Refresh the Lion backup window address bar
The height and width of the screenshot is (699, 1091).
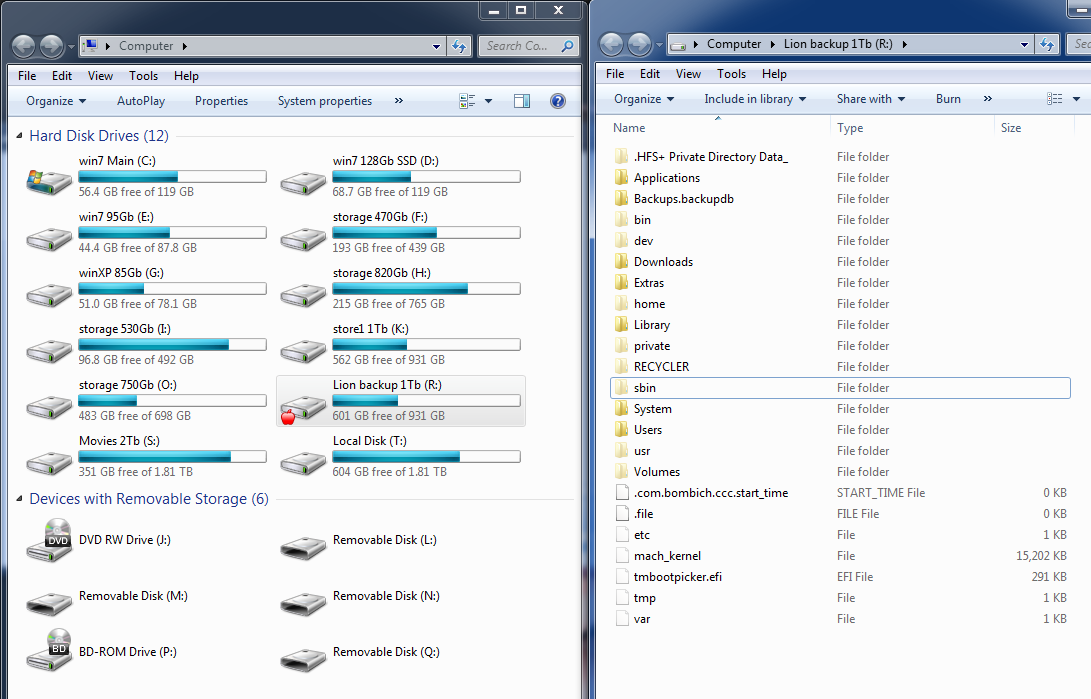pyautogui.click(x=1047, y=45)
